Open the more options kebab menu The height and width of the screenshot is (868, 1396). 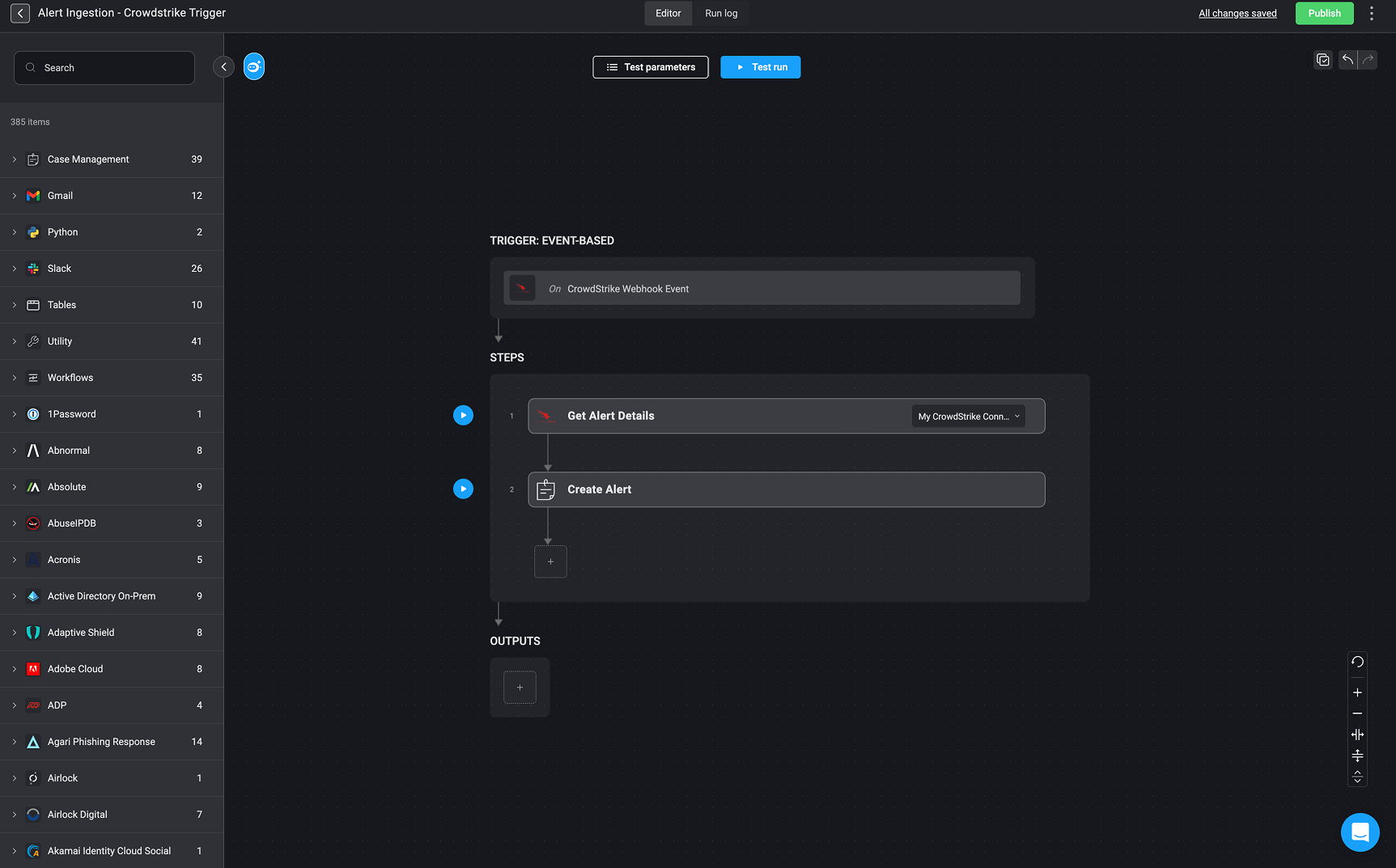coord(1372,13)
